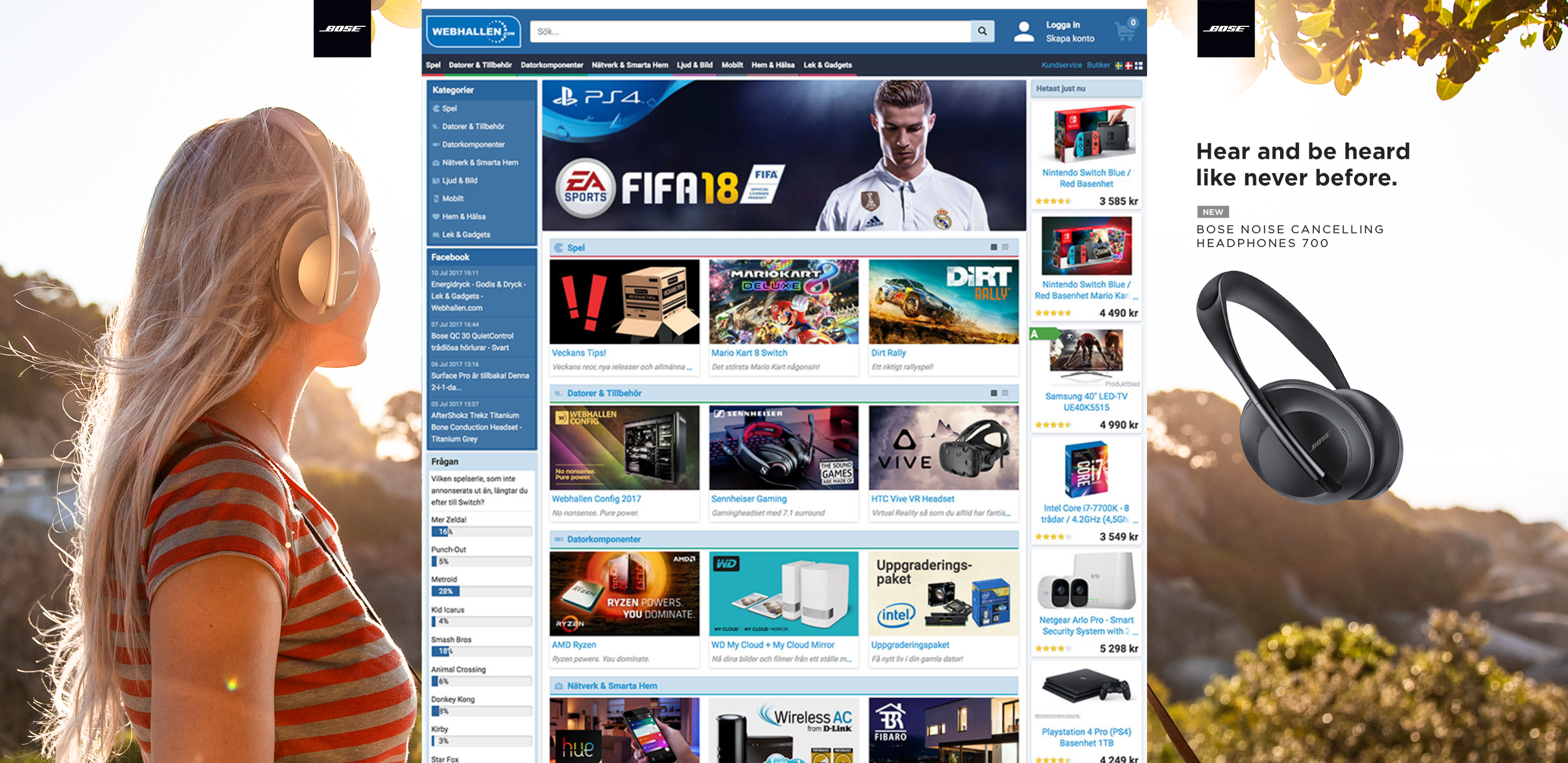Open Spel in top navigation bar
Image resolution: width=1568 pixels, height=763 pixels.
click(x=433, y=65)
